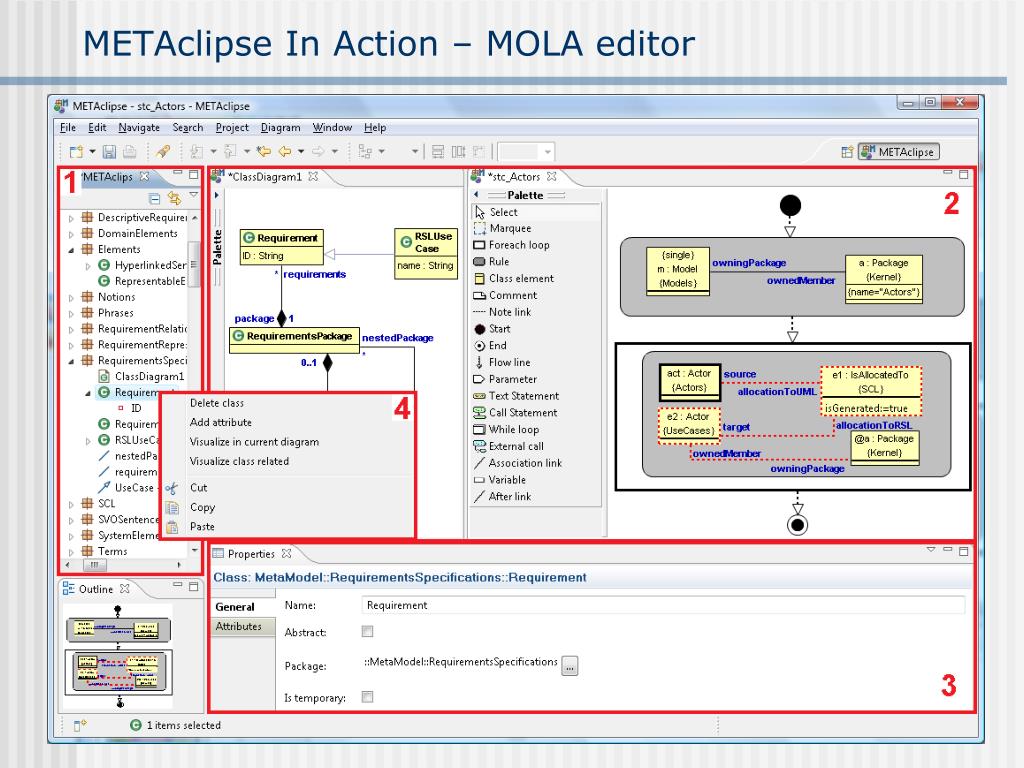The width and height of the screenshot is (1024, 768).
Task: Choose the Foreach loop palette tool
Action: tap(511, 245)
